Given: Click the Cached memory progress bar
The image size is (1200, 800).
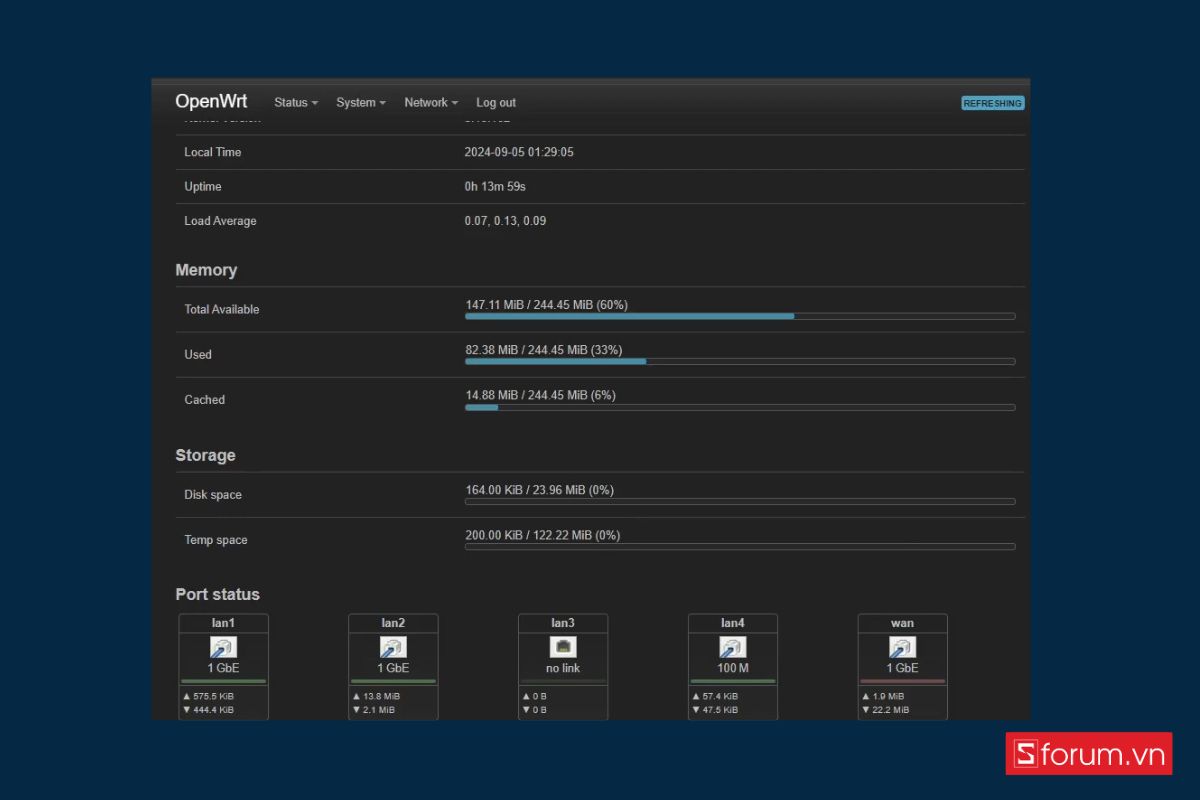Looking at the screenshot, I should pos(740,407).
